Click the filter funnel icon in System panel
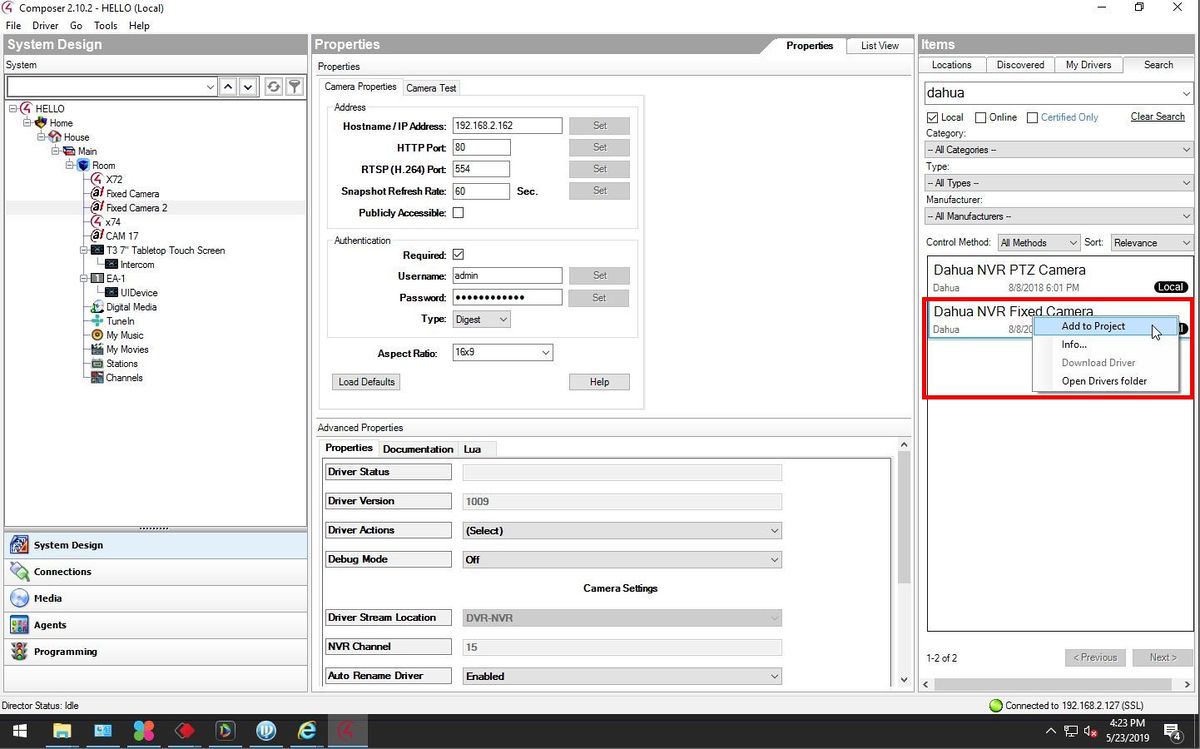 [x=295, y=87]
